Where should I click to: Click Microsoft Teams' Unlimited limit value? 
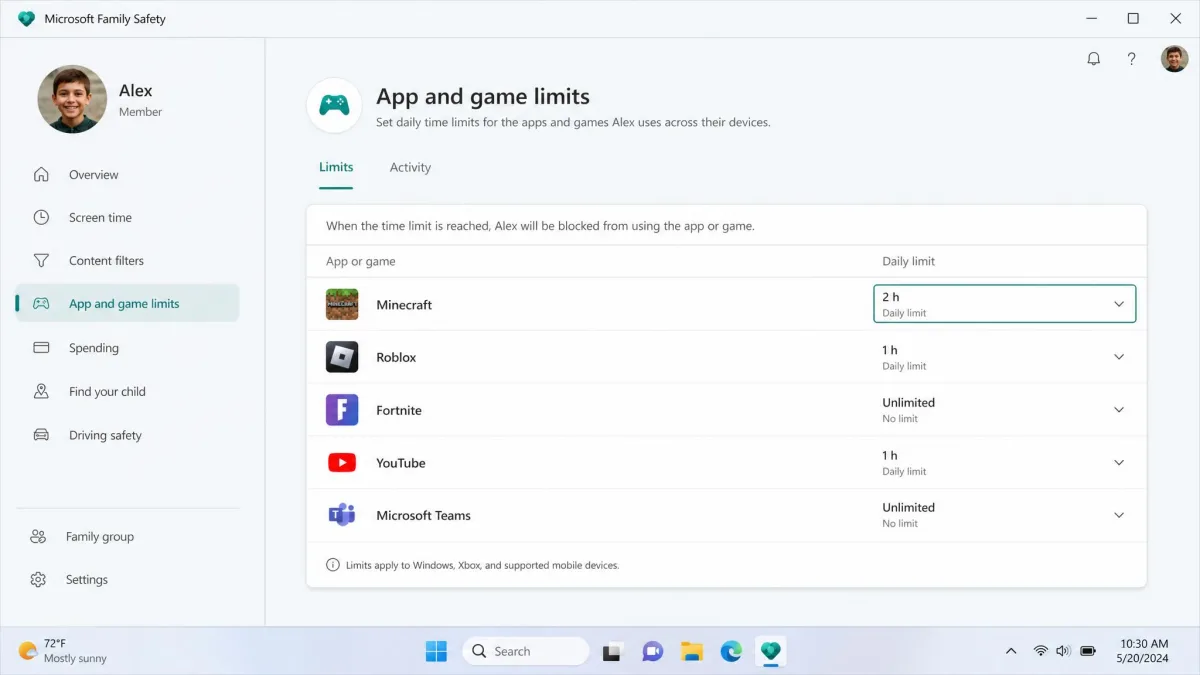click(x=908, y=508)
